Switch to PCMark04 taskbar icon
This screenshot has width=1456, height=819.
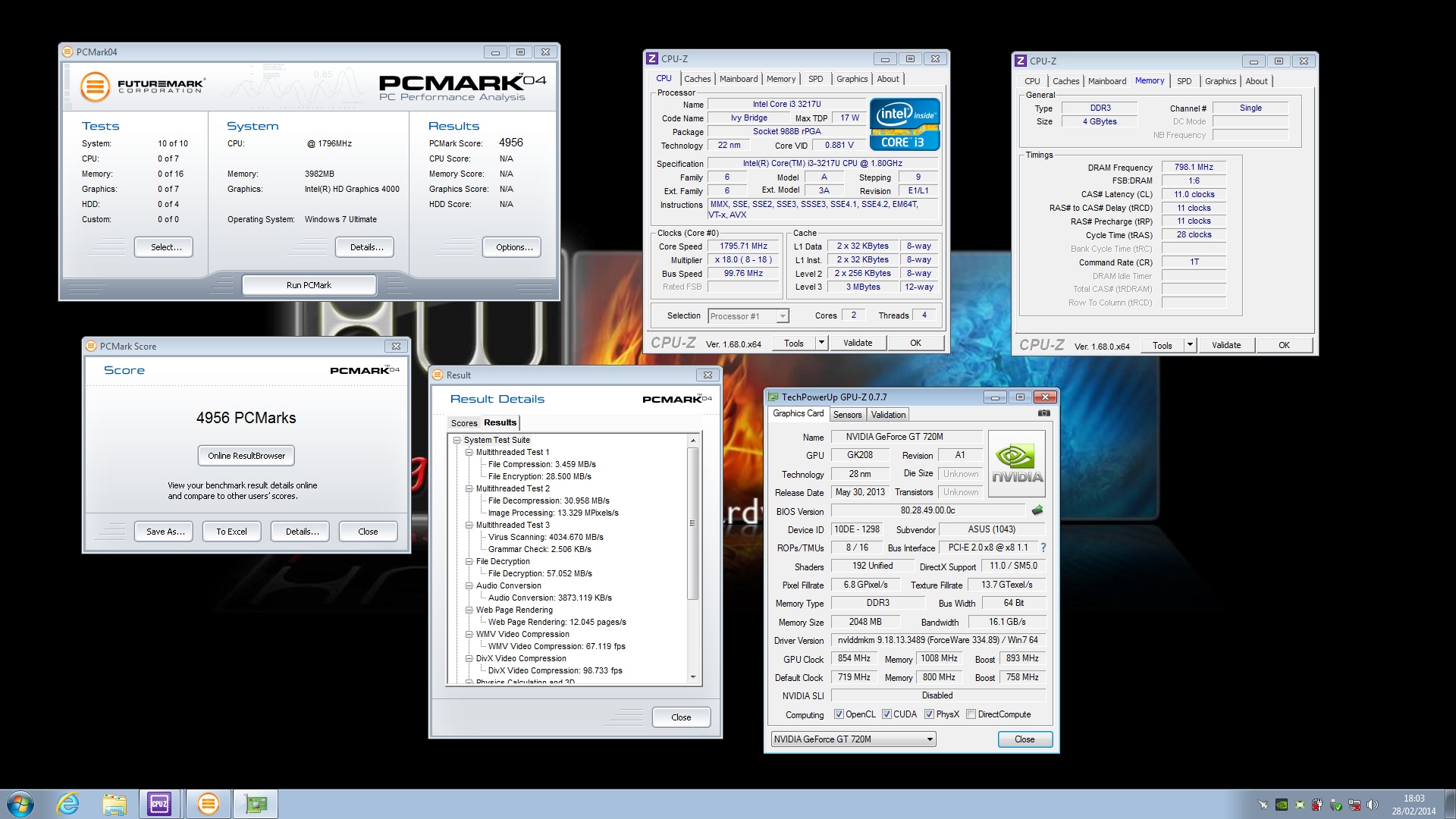click(208, 804)
